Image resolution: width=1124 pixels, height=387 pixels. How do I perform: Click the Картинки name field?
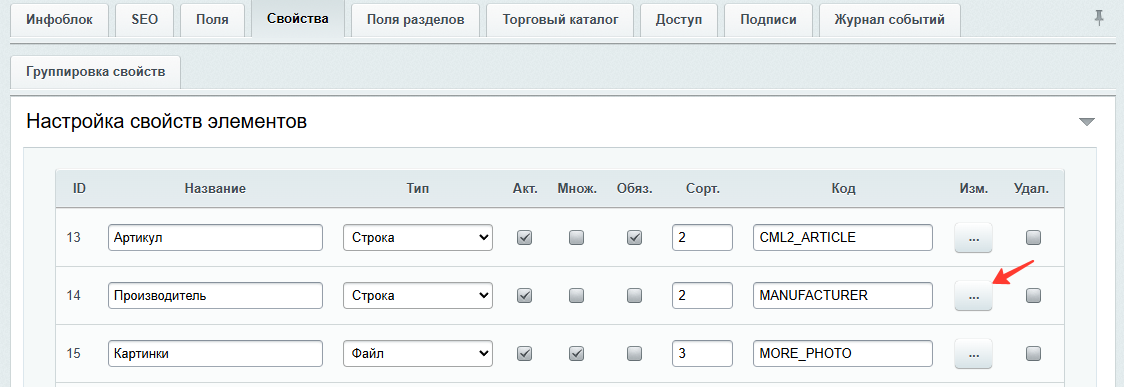click(x=215, y=353)
